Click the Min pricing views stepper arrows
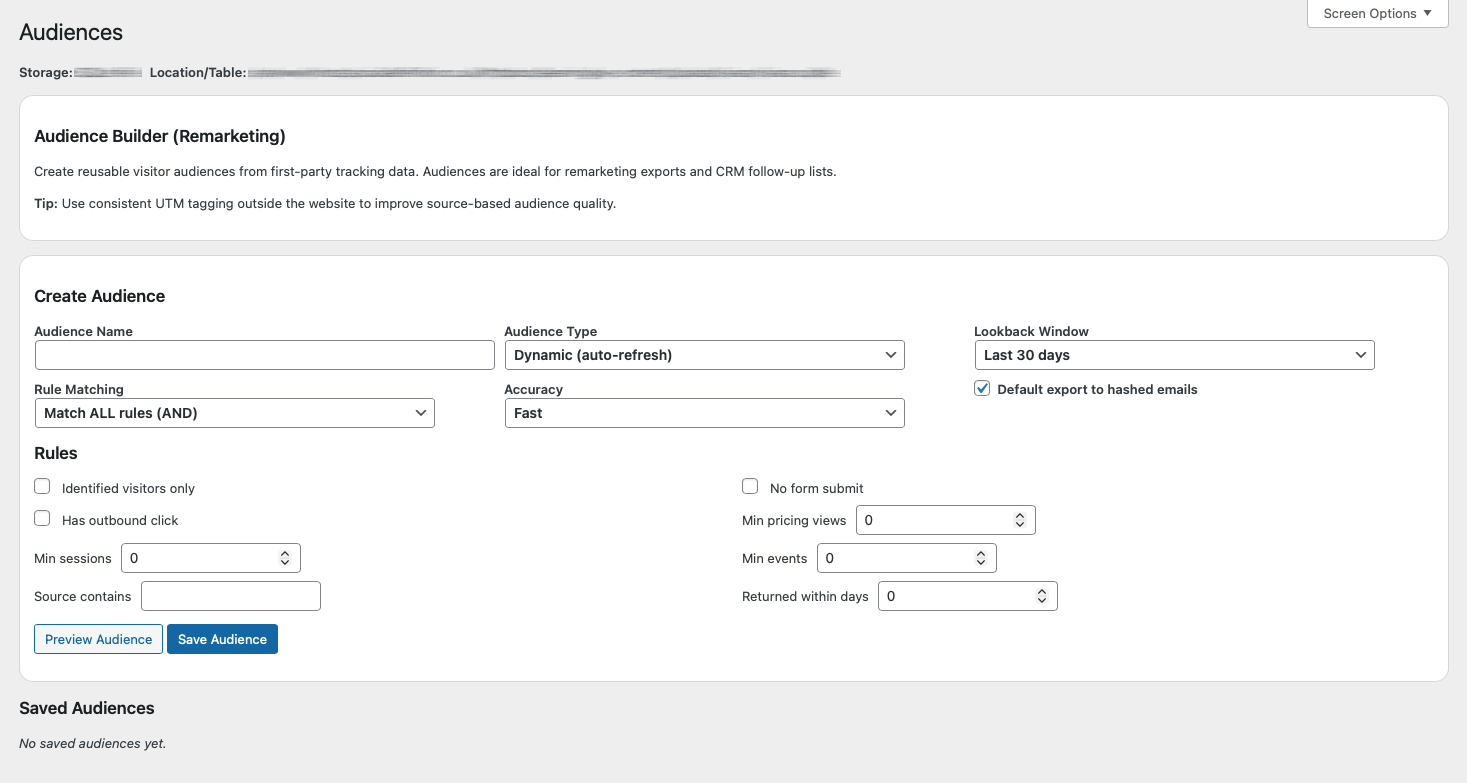The image size is (1467, 783). pyautogui.click(x=1019, y=520)
